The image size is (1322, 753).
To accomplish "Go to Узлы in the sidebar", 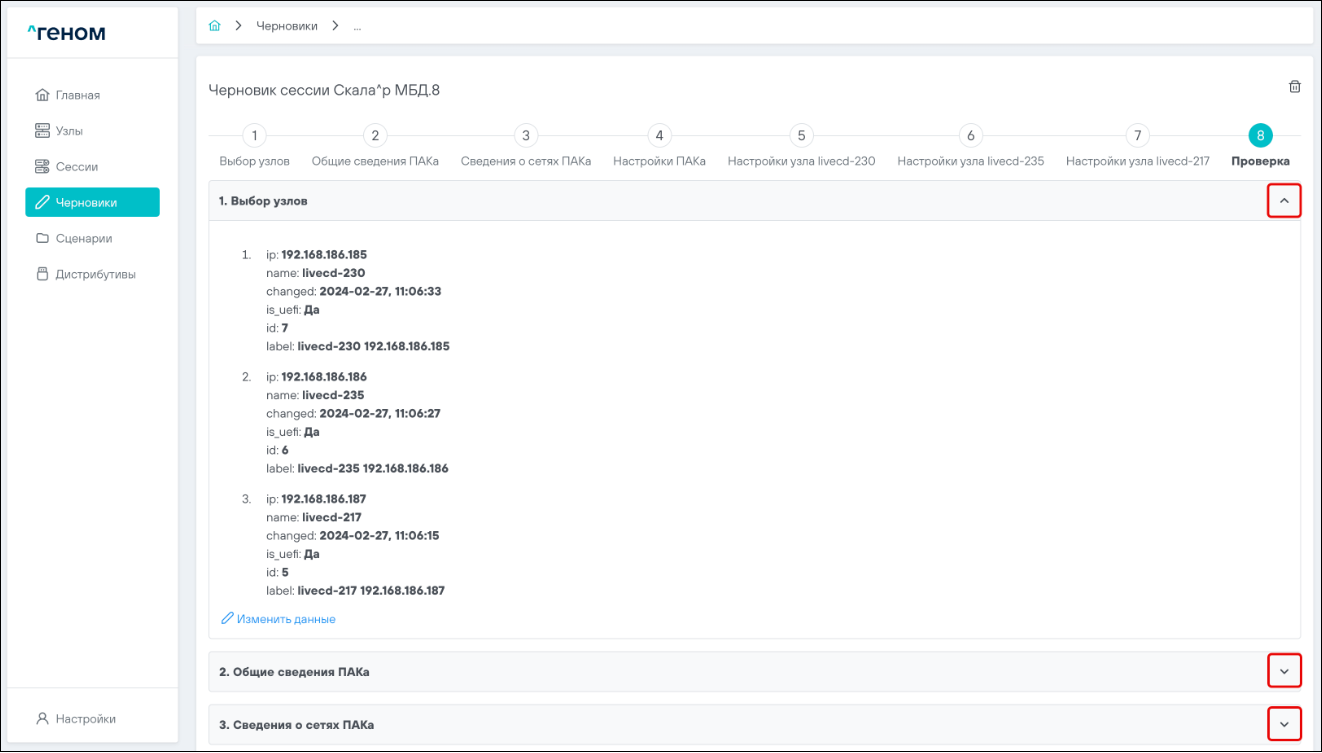I will pos(69,131).
